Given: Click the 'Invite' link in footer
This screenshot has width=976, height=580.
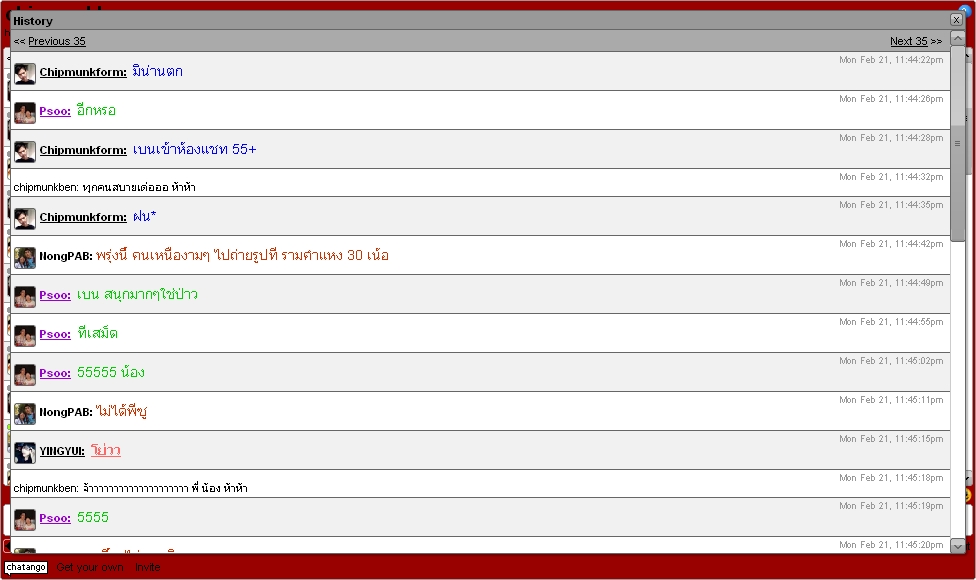Looking at the screenshot, I should pyautogui.click(x=148, y=568).
